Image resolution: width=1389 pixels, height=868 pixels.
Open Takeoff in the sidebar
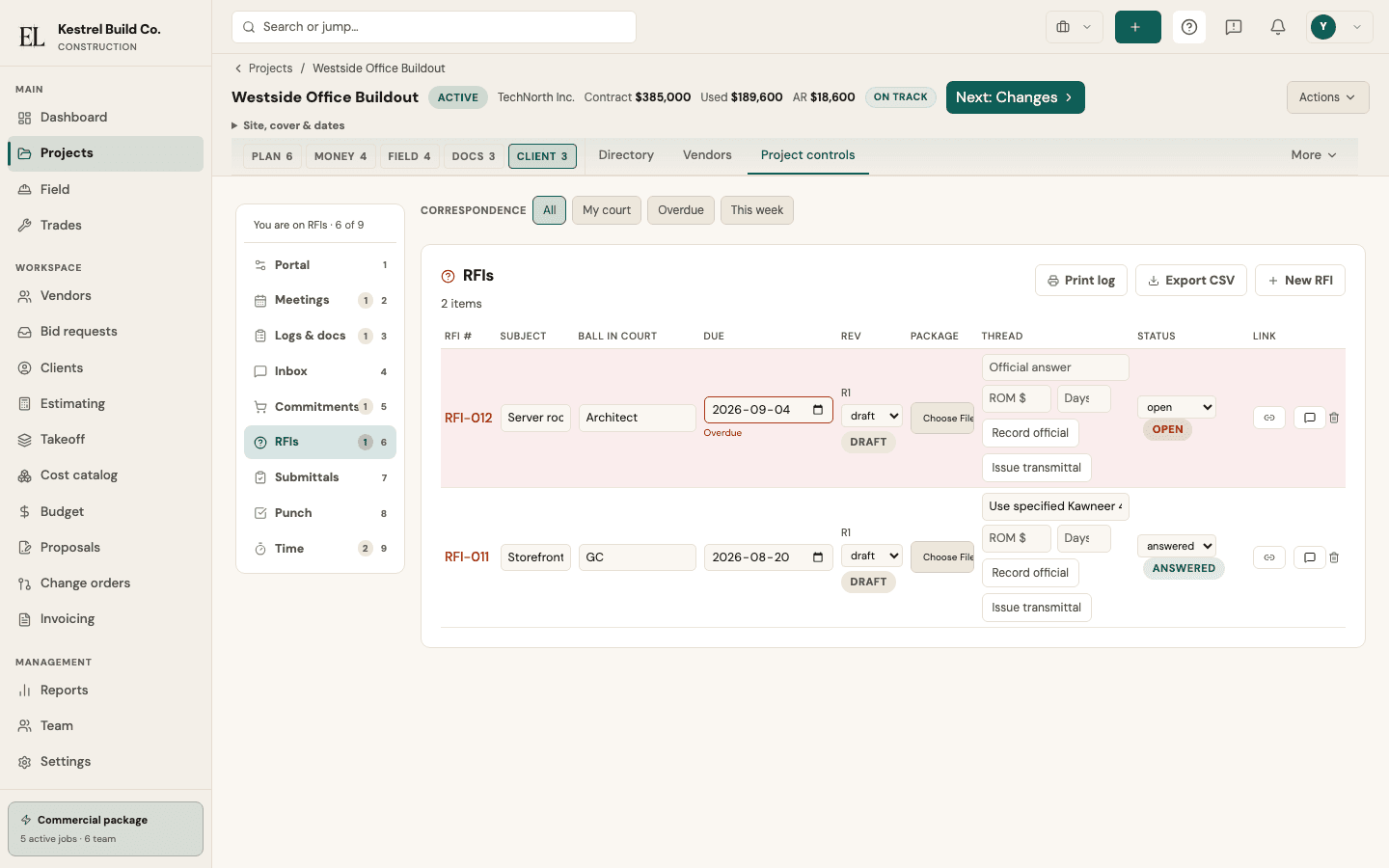click(105, 440)
